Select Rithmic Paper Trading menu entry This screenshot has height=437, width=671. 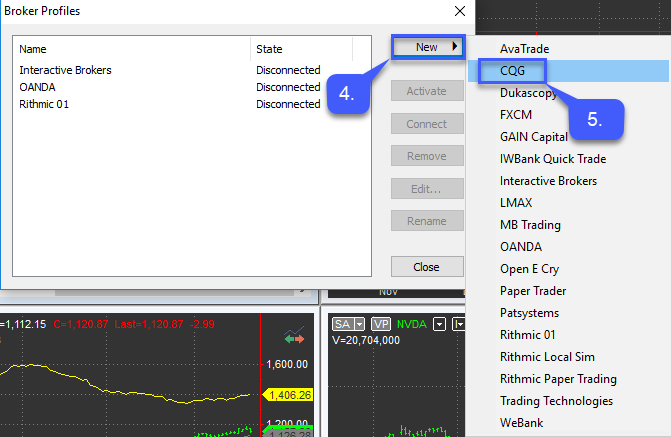point(558,379)
